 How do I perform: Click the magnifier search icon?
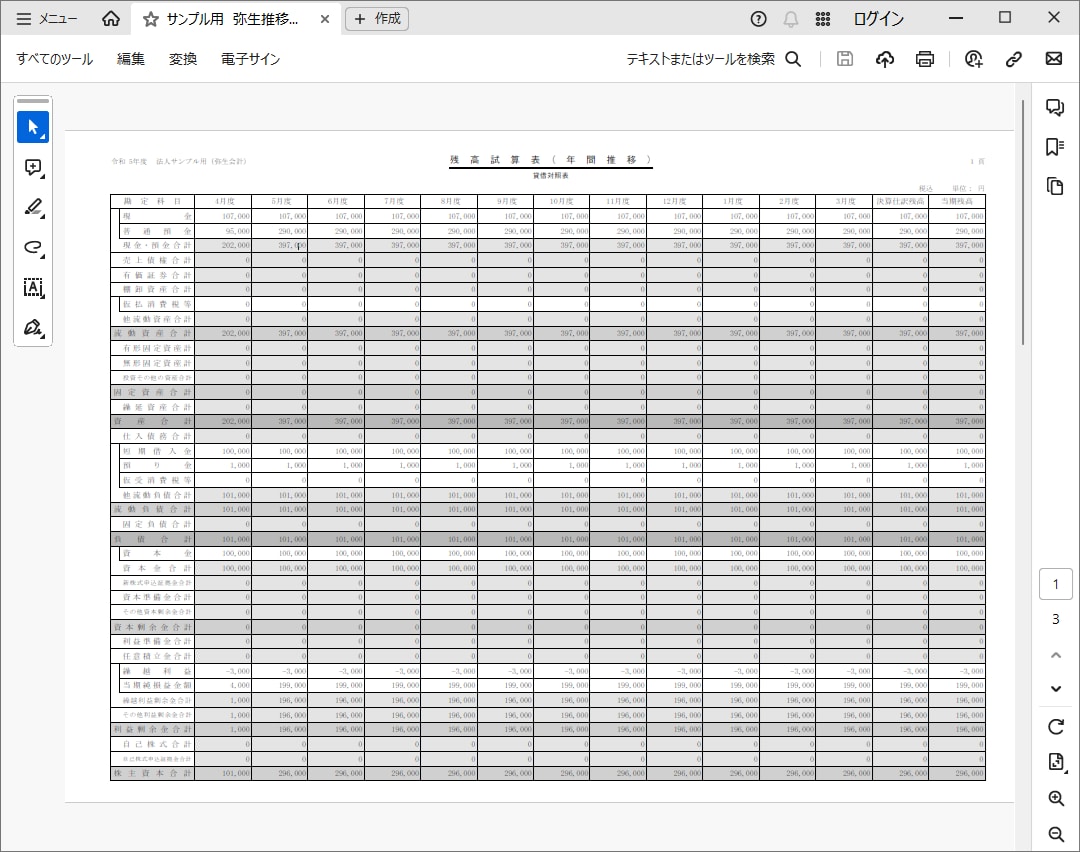793,59
